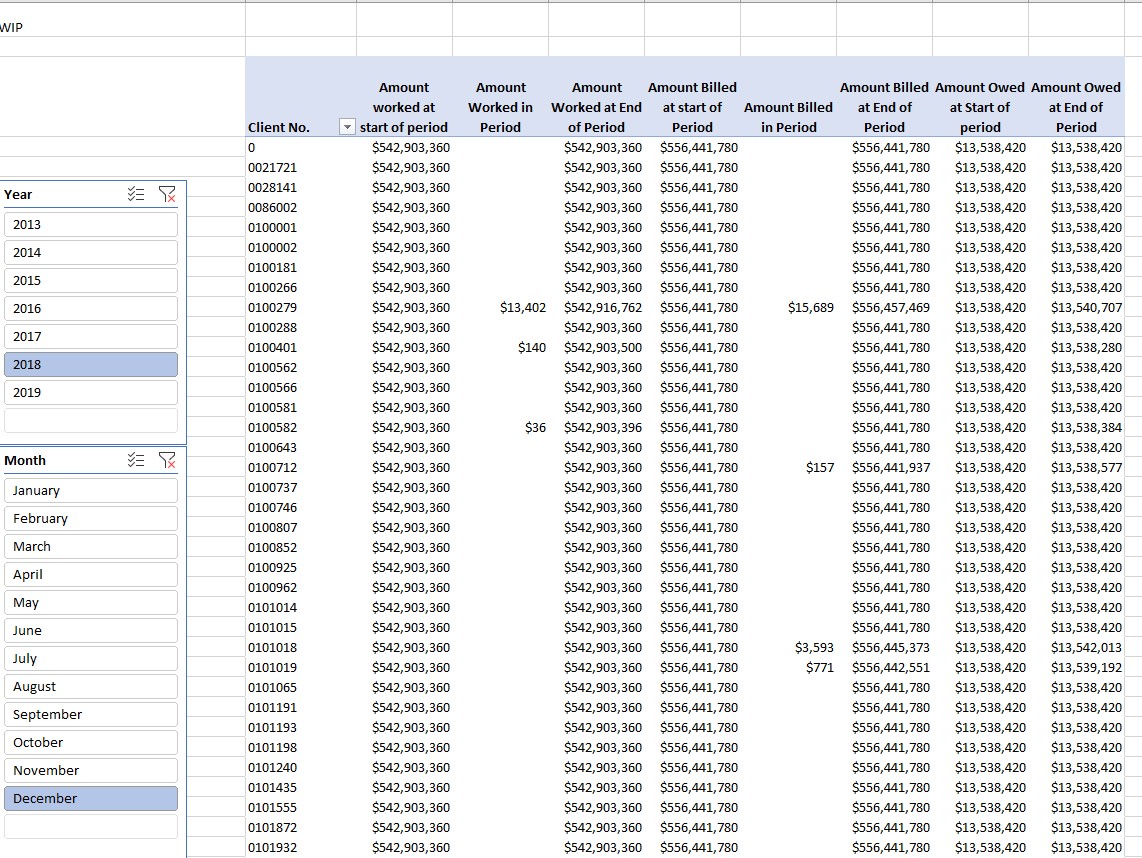
Task: Select 2019 in the Year slicer
Action: click(x=91, y=392)
